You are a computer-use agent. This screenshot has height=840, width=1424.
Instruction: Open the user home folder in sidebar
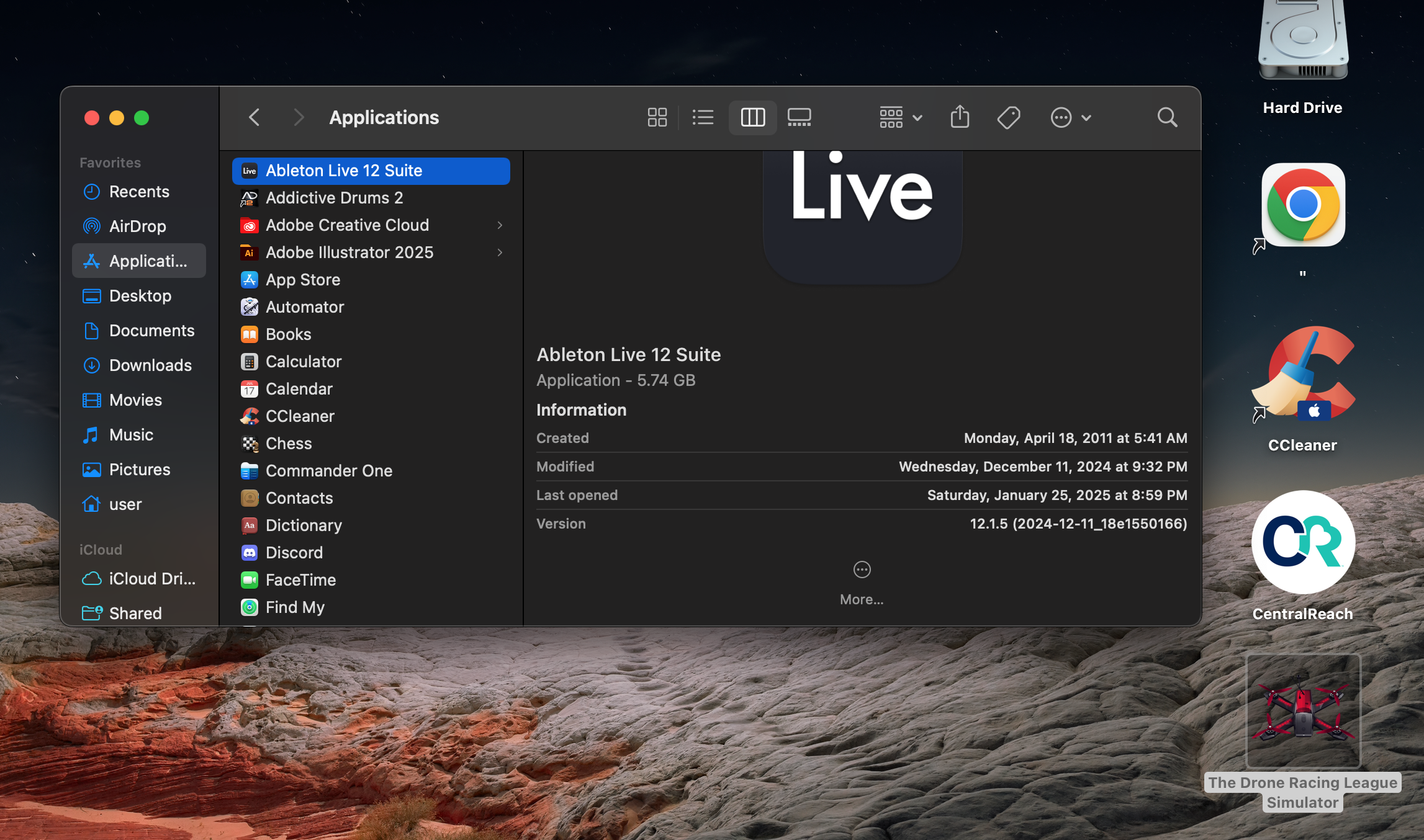(139, 504)
